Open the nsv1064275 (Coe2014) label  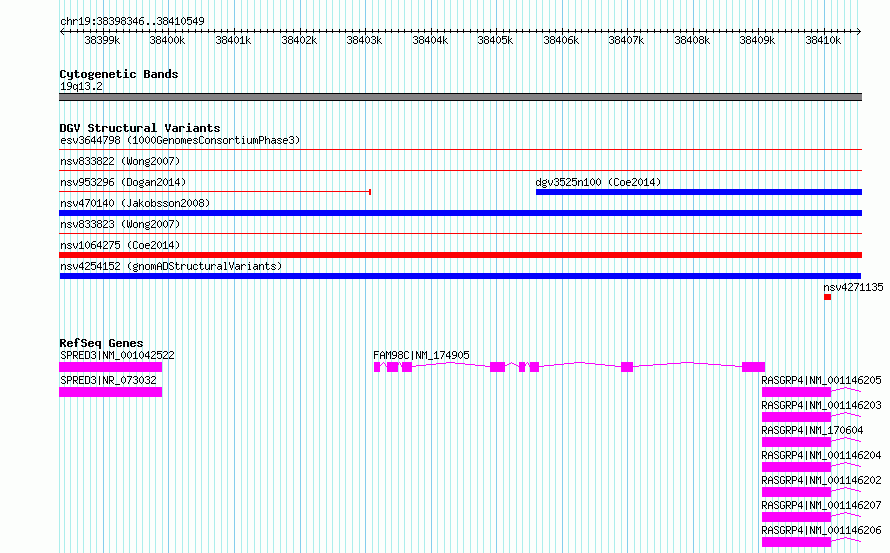coord(120,245)
